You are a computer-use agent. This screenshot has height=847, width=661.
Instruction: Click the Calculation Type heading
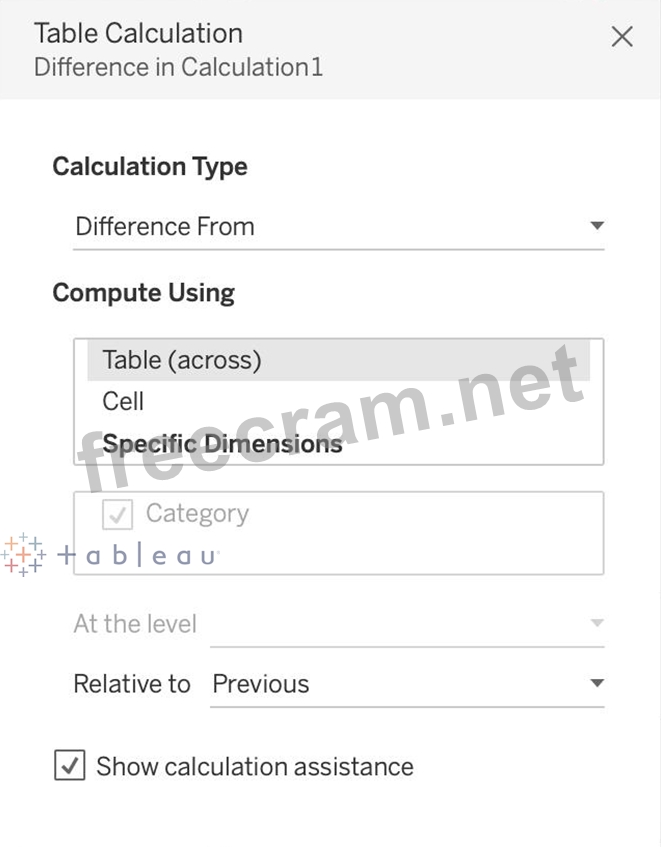pos(150,167)
